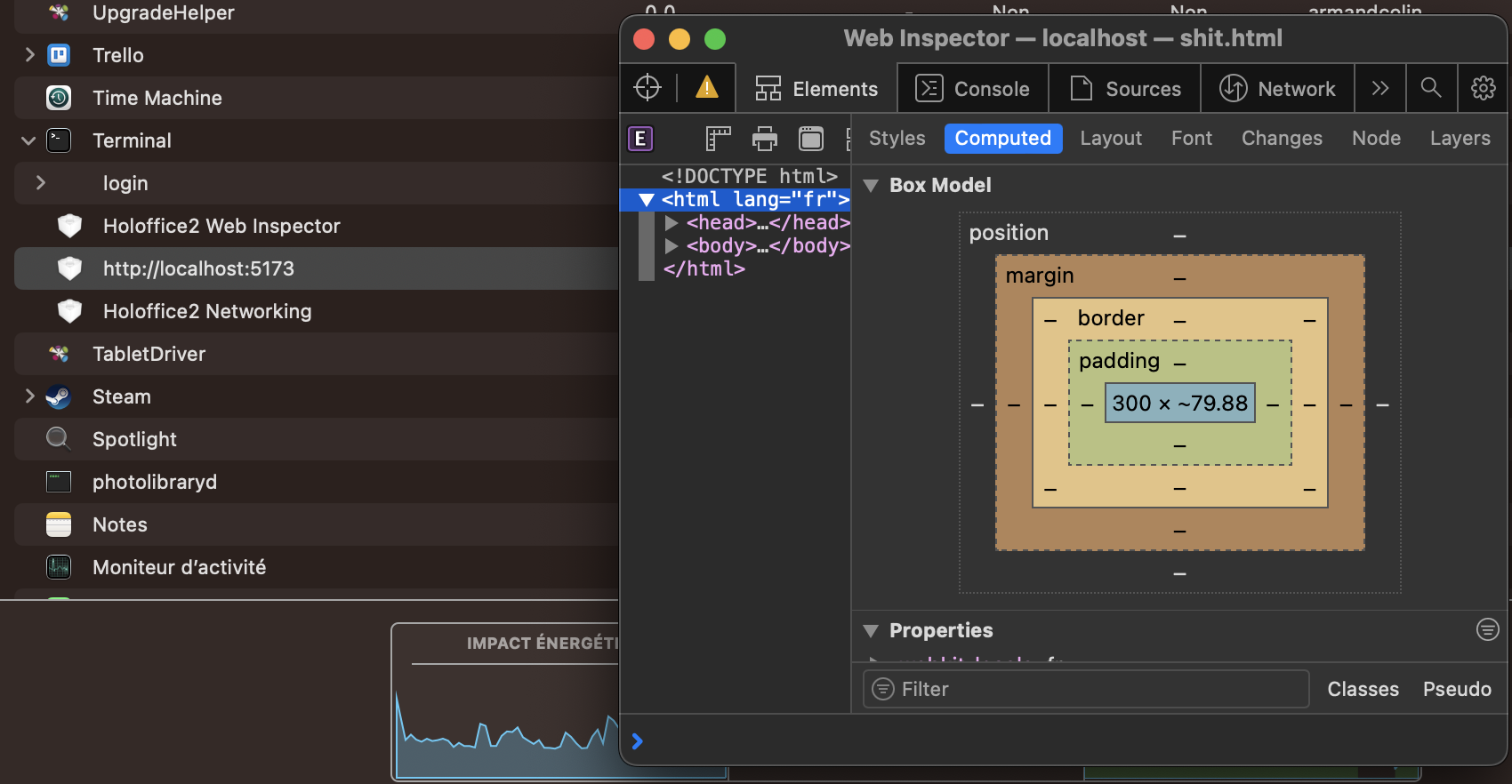Click the padding label in box model
The height and width of the screenshot is (784, 1512).
[1119, 361]
